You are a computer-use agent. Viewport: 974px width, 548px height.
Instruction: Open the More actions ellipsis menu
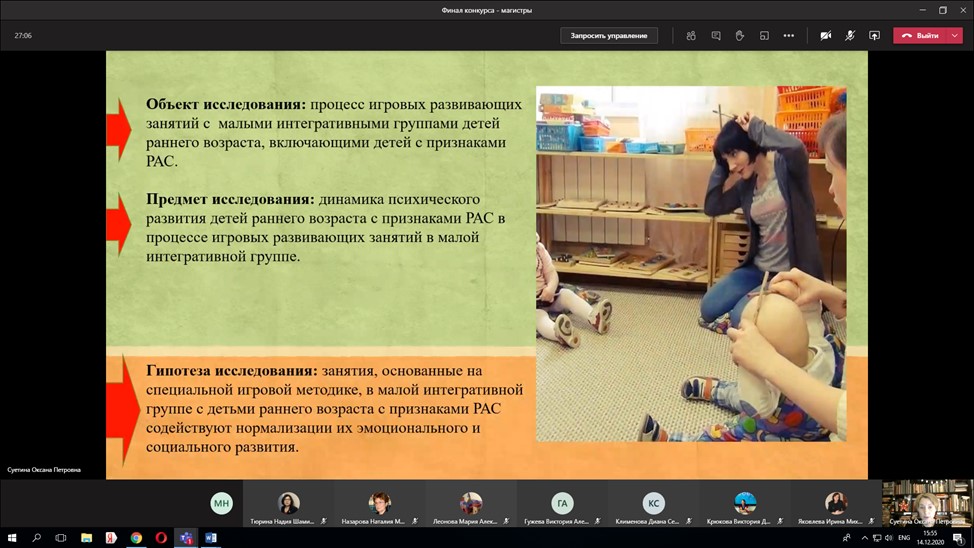click(789, 35)
